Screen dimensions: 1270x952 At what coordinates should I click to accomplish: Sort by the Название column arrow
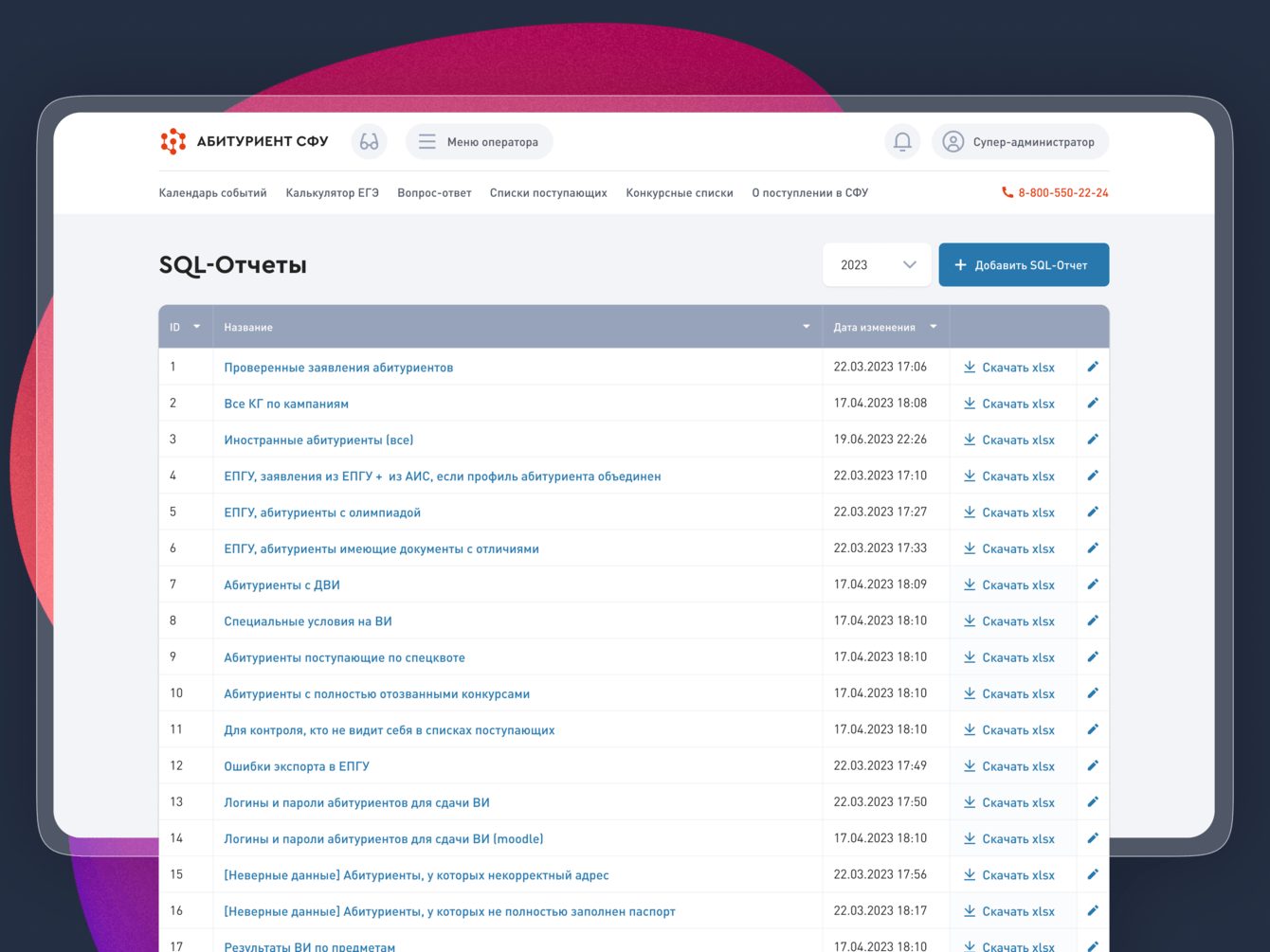click(807, 327)
